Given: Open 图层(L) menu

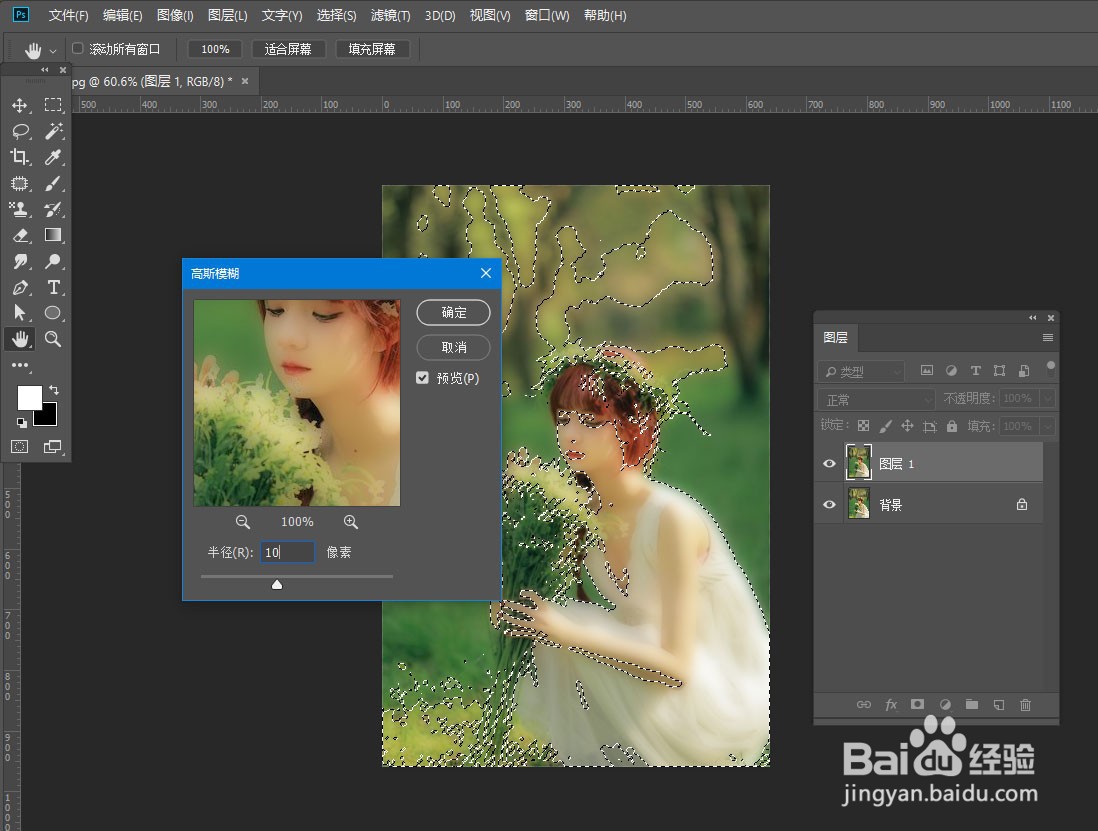Looking at the screenshot, I should pos(228,15).
